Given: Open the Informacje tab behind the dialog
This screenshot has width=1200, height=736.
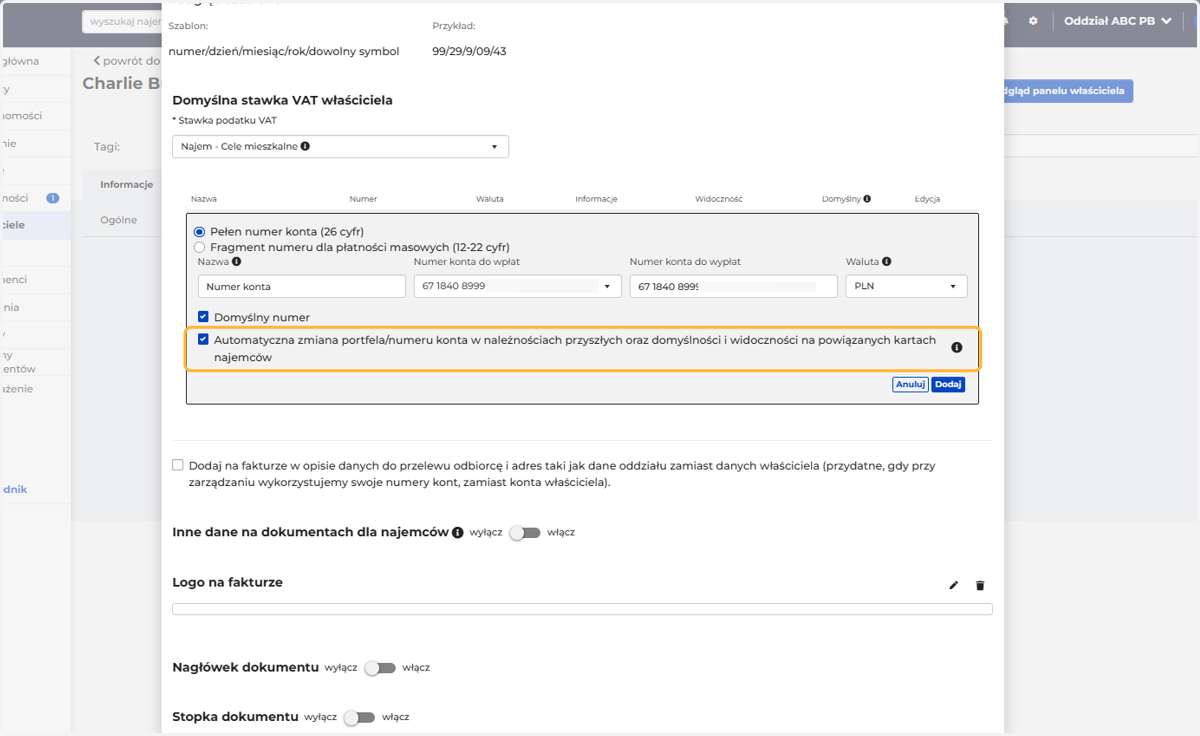Looking at the screenshot, I should click(126, 184).
